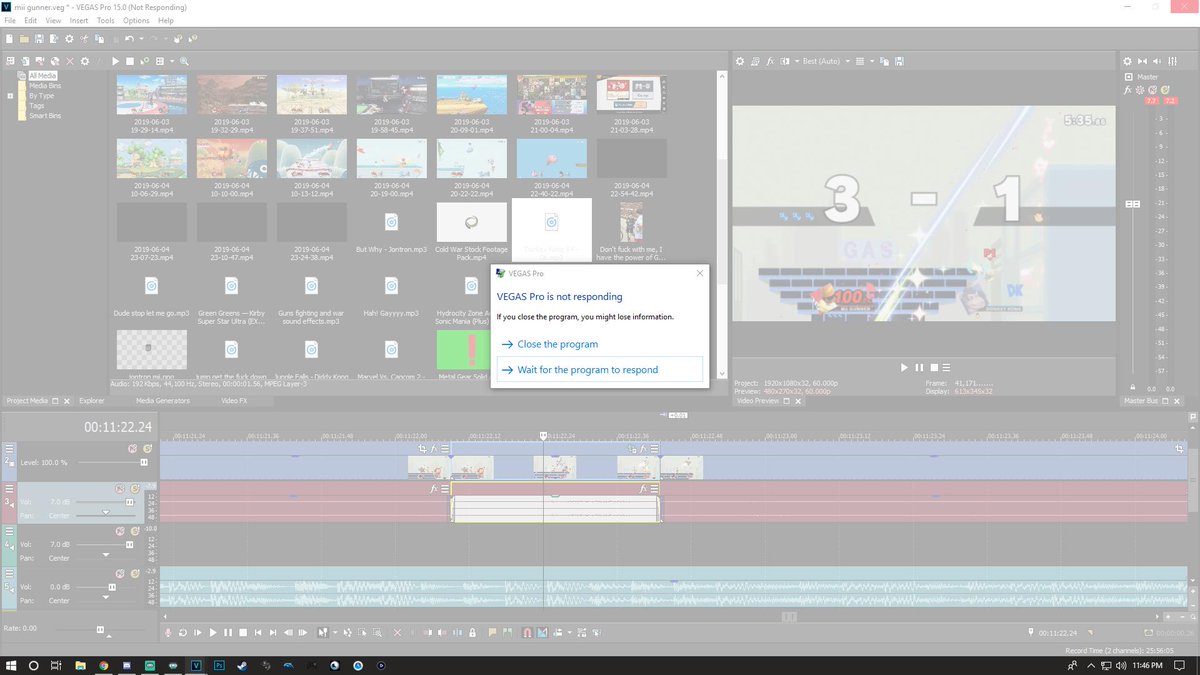
Task: Mute track 2 video track
Action: point(132,449)
